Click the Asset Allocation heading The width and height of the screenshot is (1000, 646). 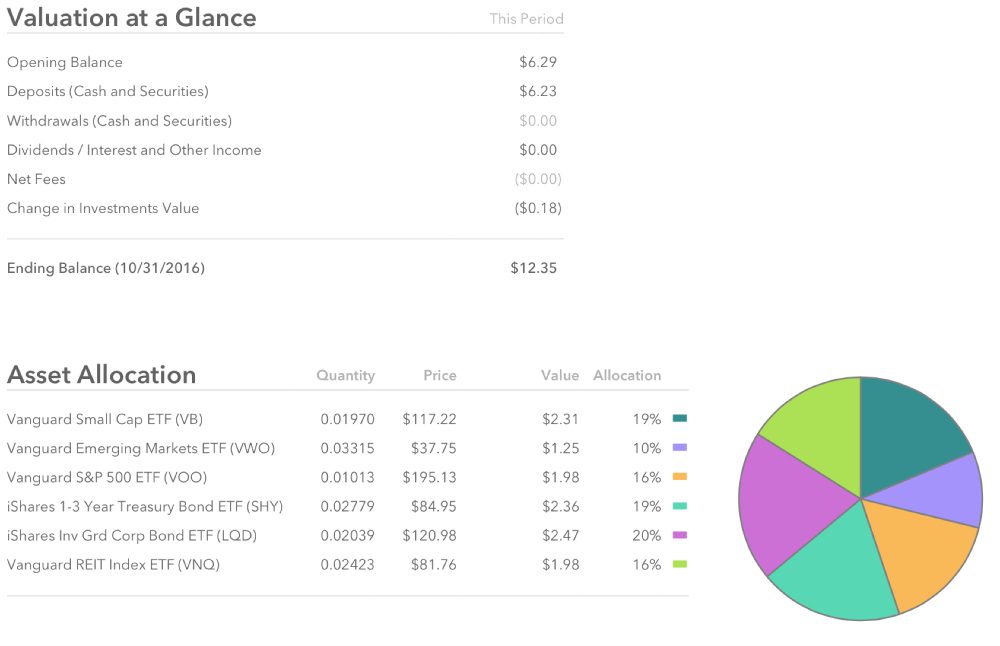click(101, 375)
